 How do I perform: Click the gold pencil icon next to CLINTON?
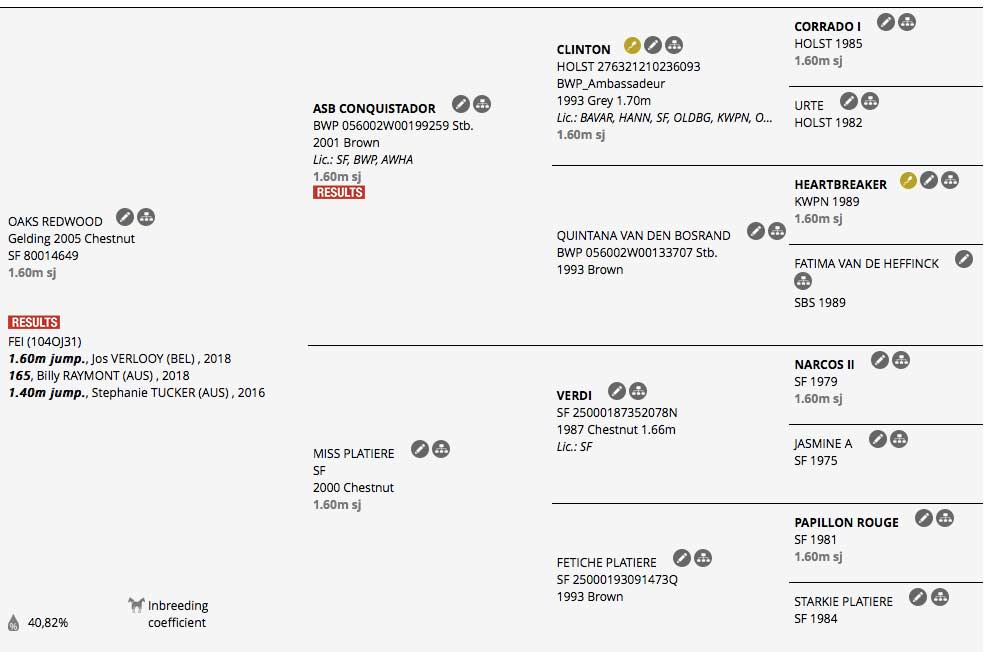pyautogui.click(x=632, y=45)
